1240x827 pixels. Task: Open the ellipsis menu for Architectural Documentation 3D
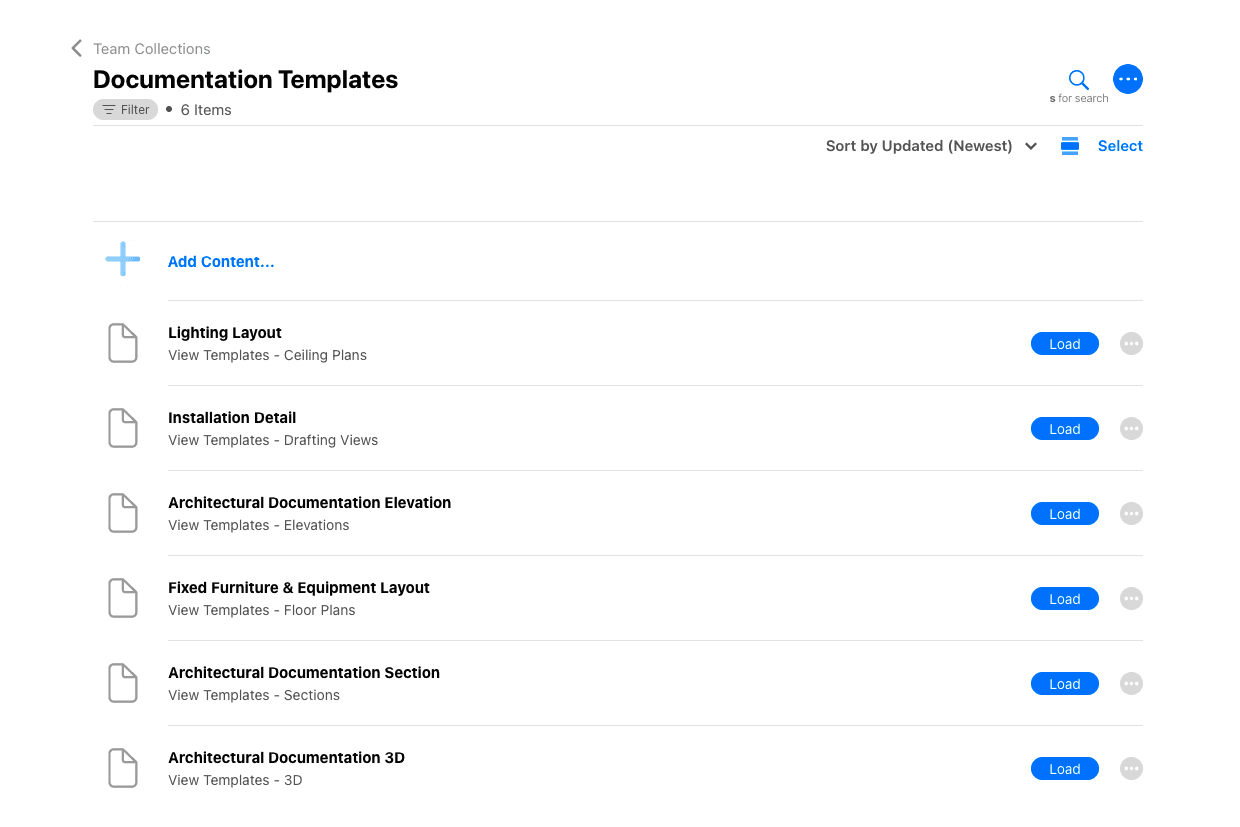(x=1131, y=768)
